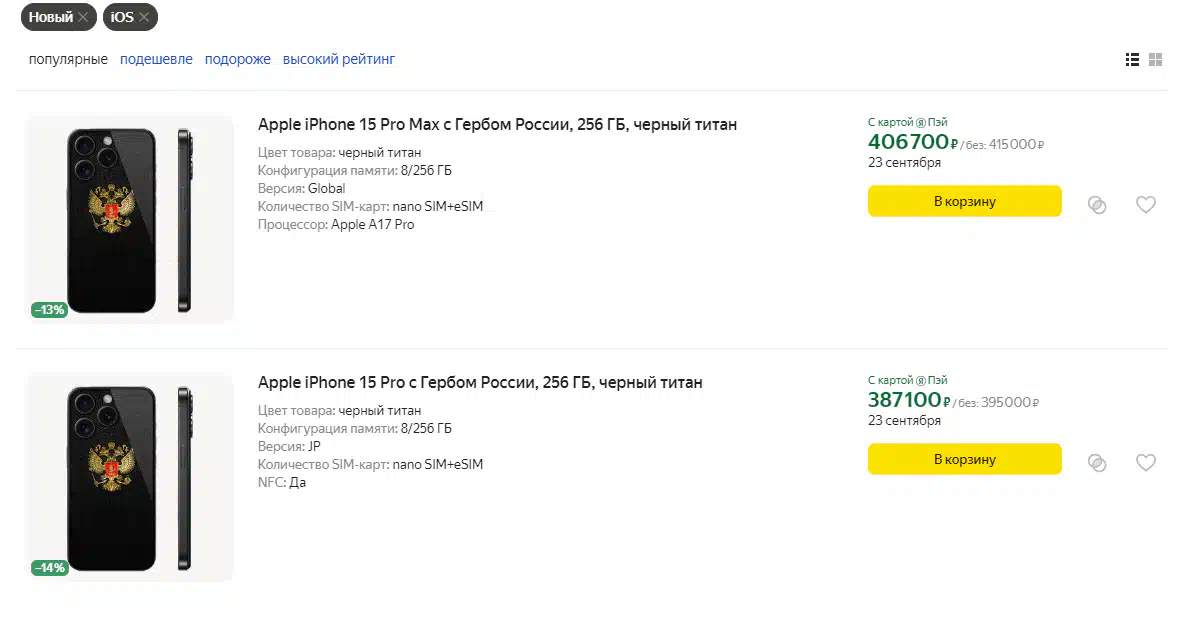
Task: Sort by высокий рейтинг
Action: click(x=338, y=59)
